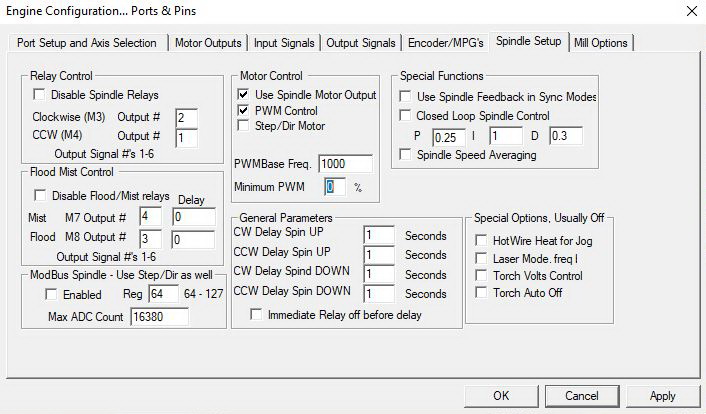Go to the Output Signals tab

361,43
